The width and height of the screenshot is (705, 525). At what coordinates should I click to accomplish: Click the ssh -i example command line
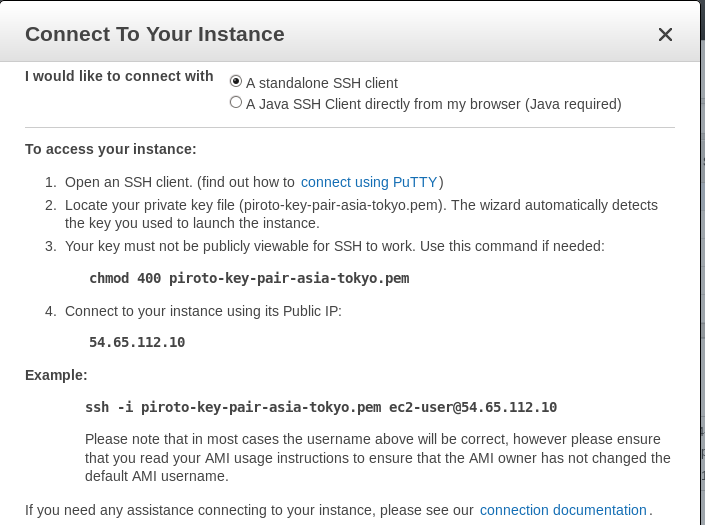(x=321, y=407)
